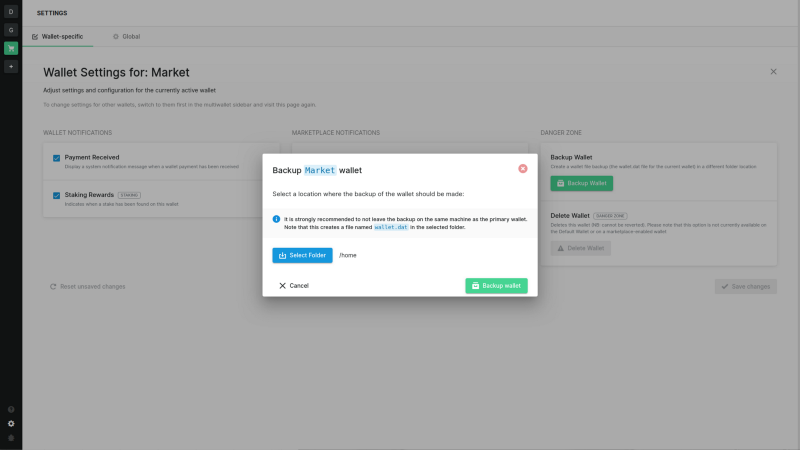Open the D wallet in sidebar

pos(11,12)
